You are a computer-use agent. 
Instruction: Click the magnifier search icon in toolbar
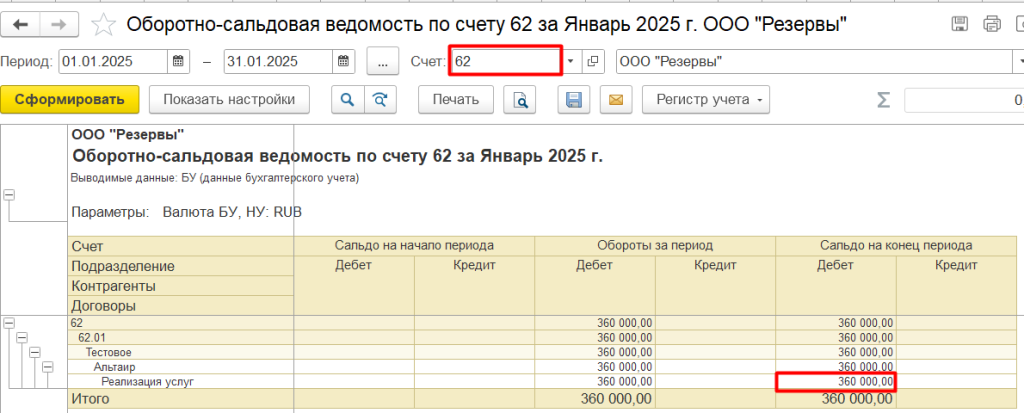348,99
